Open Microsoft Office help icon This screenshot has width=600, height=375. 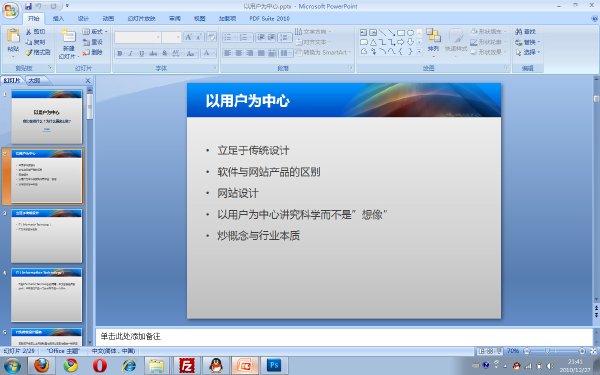[595, 18]
